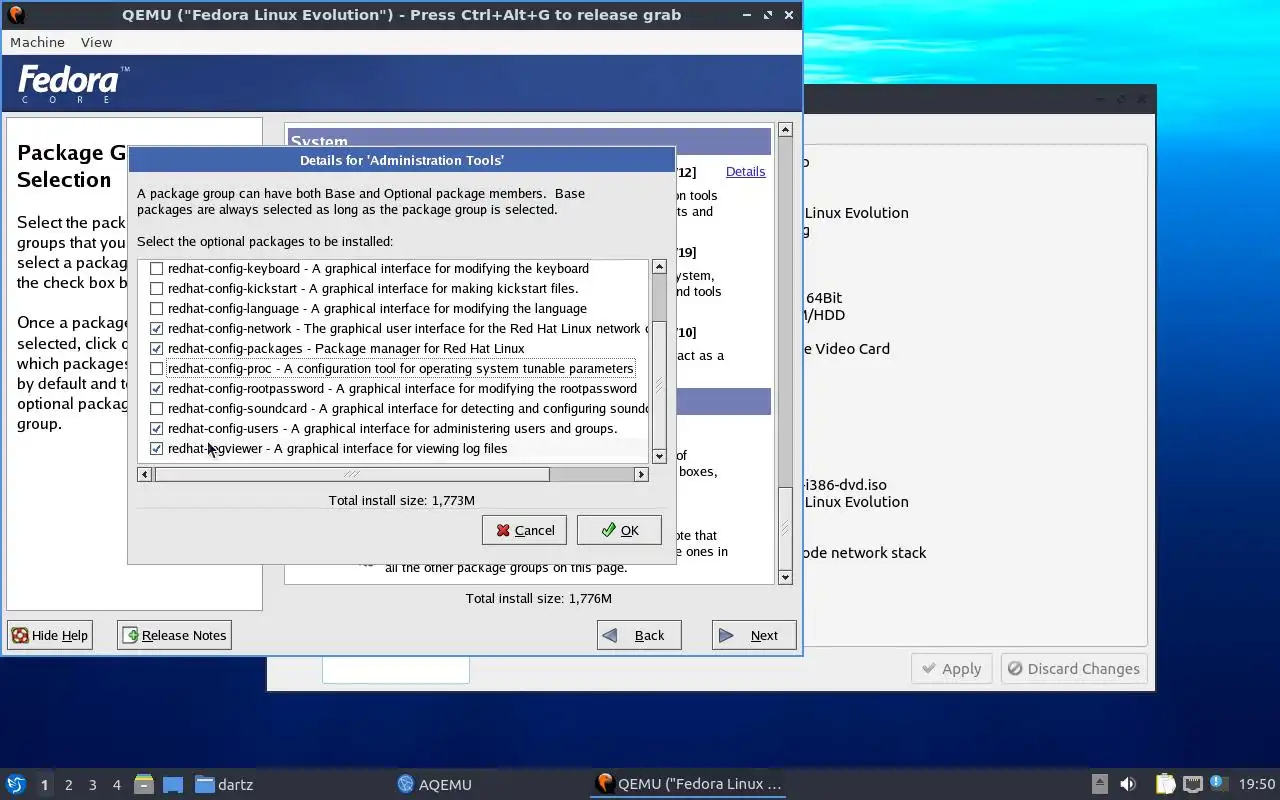Switch to workspace 2

(68, 785)
